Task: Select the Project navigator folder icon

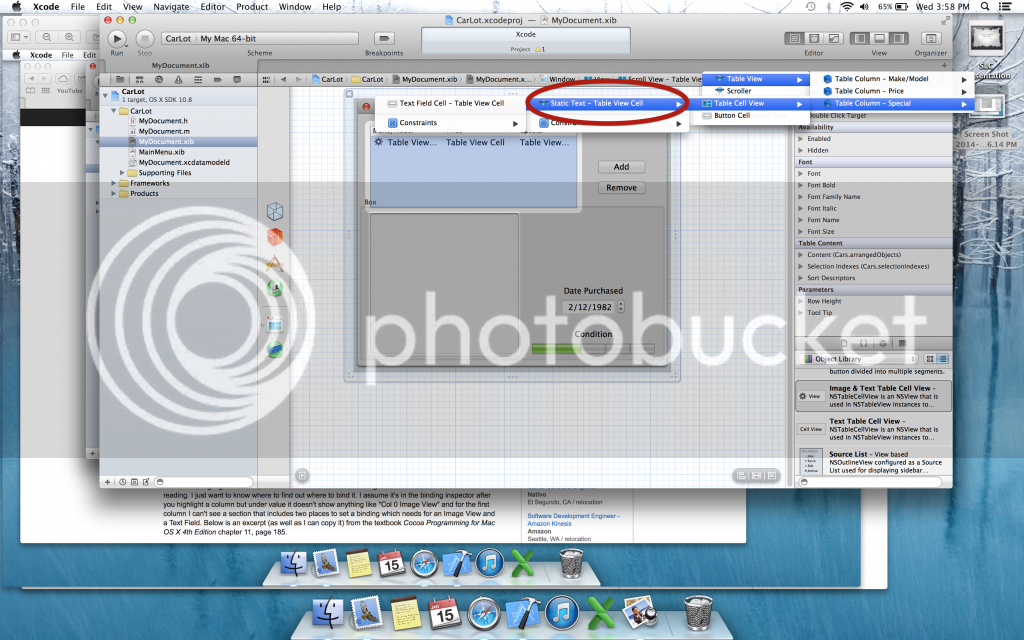Action: pos(120,80)
